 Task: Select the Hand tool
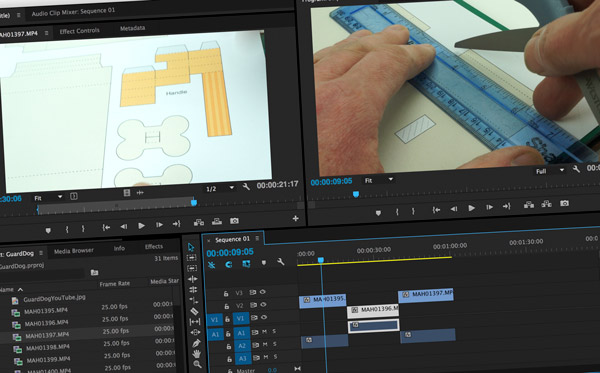click(x=196, y=354)
